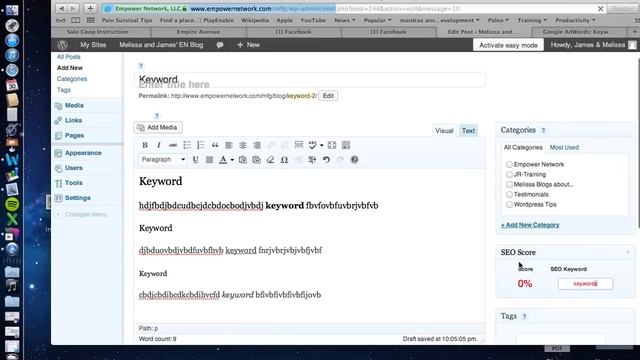Open the text color dropdown arrow
640x360 pixels.
[x=232, y=160]
